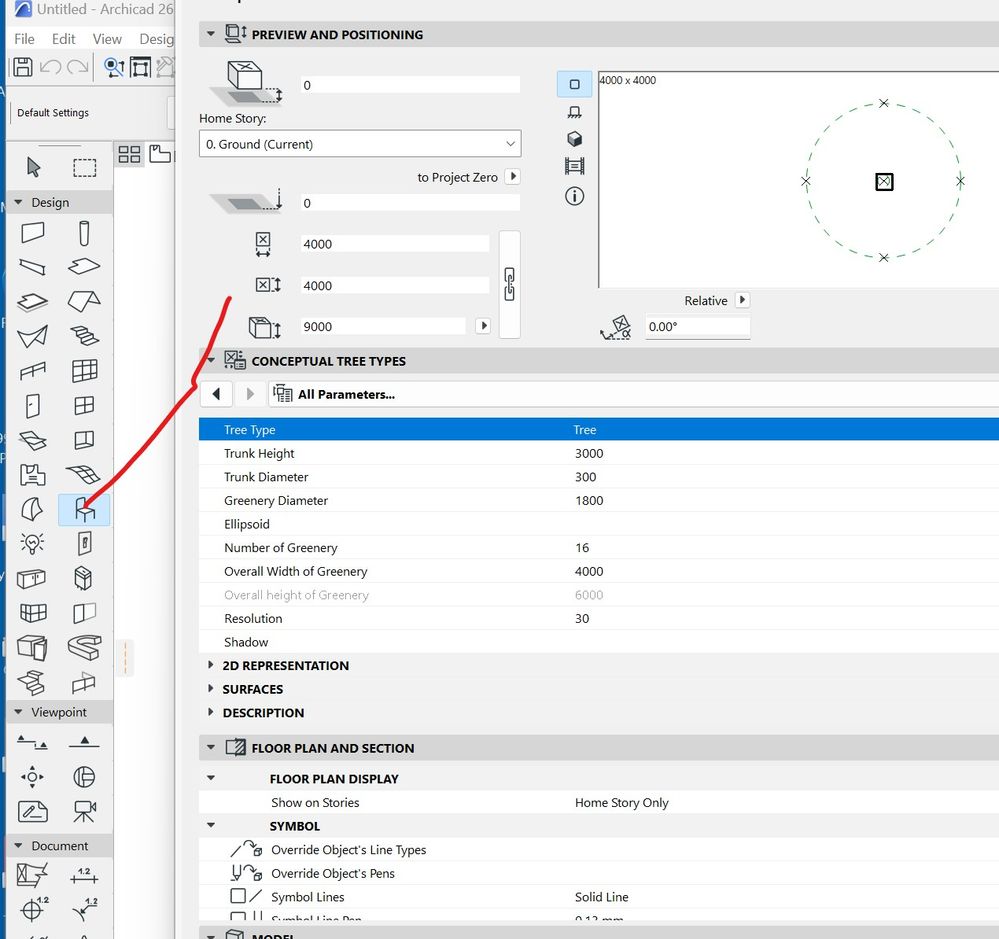Activate the Camera tool in Viewpoint
This screenshot has width=999, height=939.
click(x=84, y=810)
